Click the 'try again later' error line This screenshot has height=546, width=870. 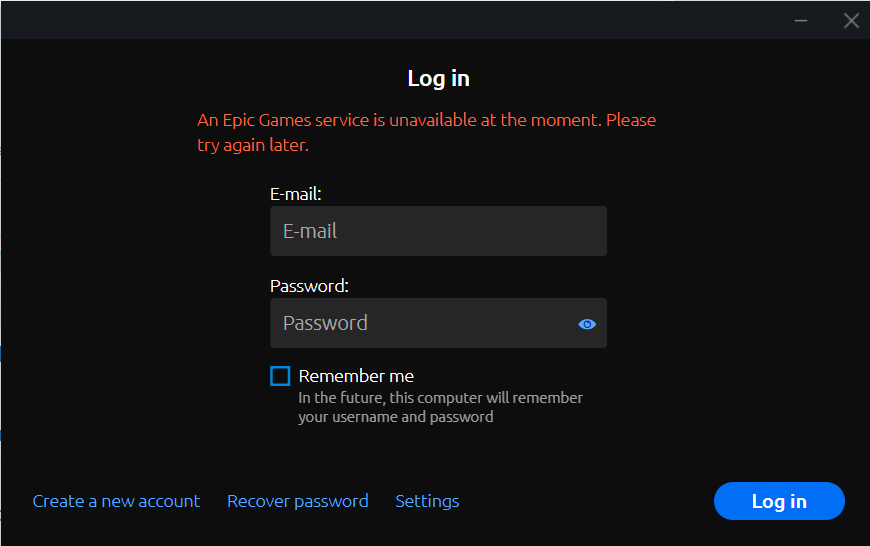(253, 145)
